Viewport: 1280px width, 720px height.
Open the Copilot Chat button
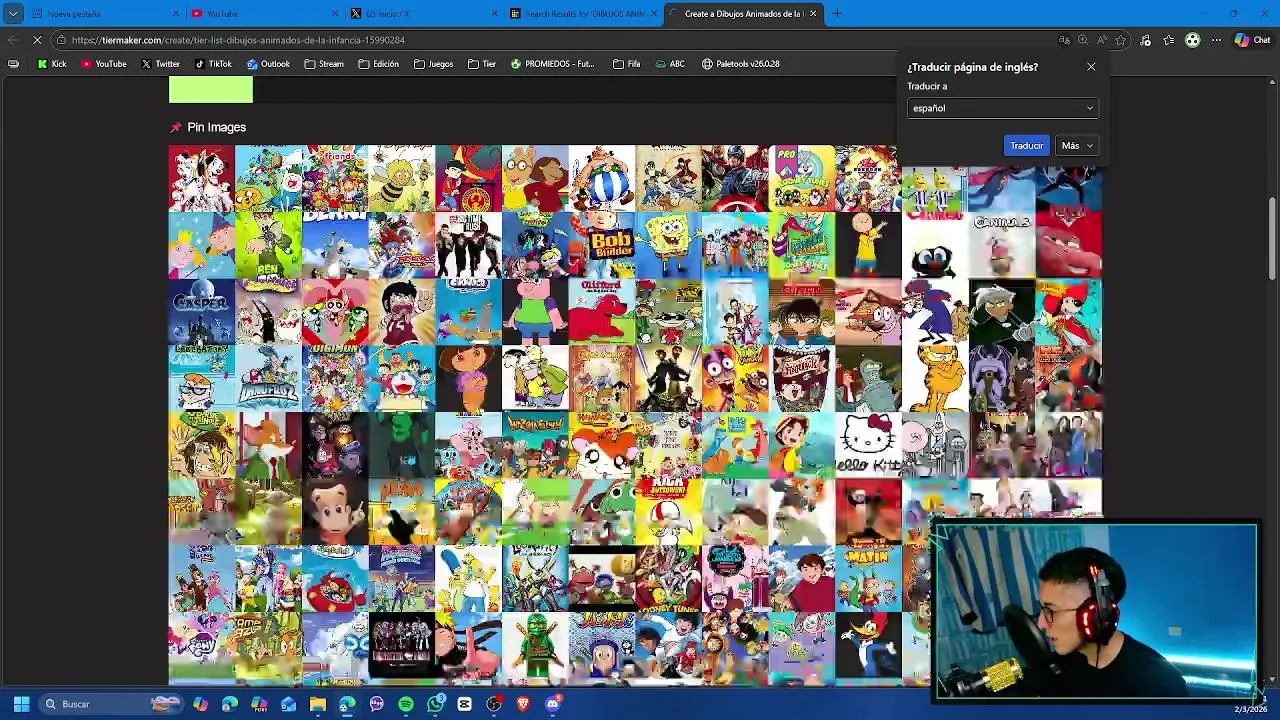(x=1253, y=40)
